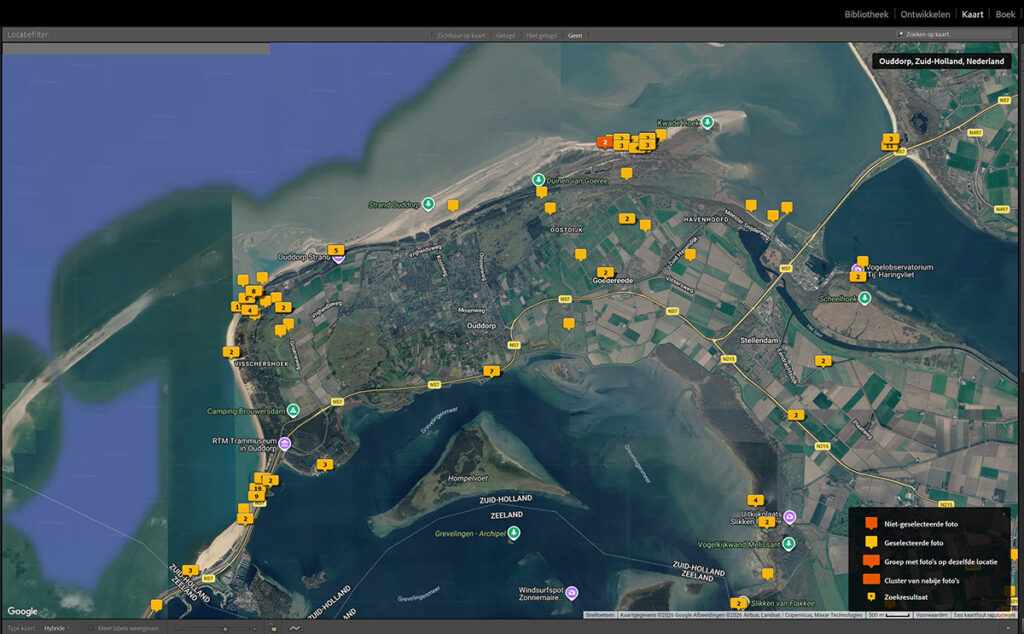Click the Vogelobservatorium Tij purple camera pin

[x=857, y=269]
